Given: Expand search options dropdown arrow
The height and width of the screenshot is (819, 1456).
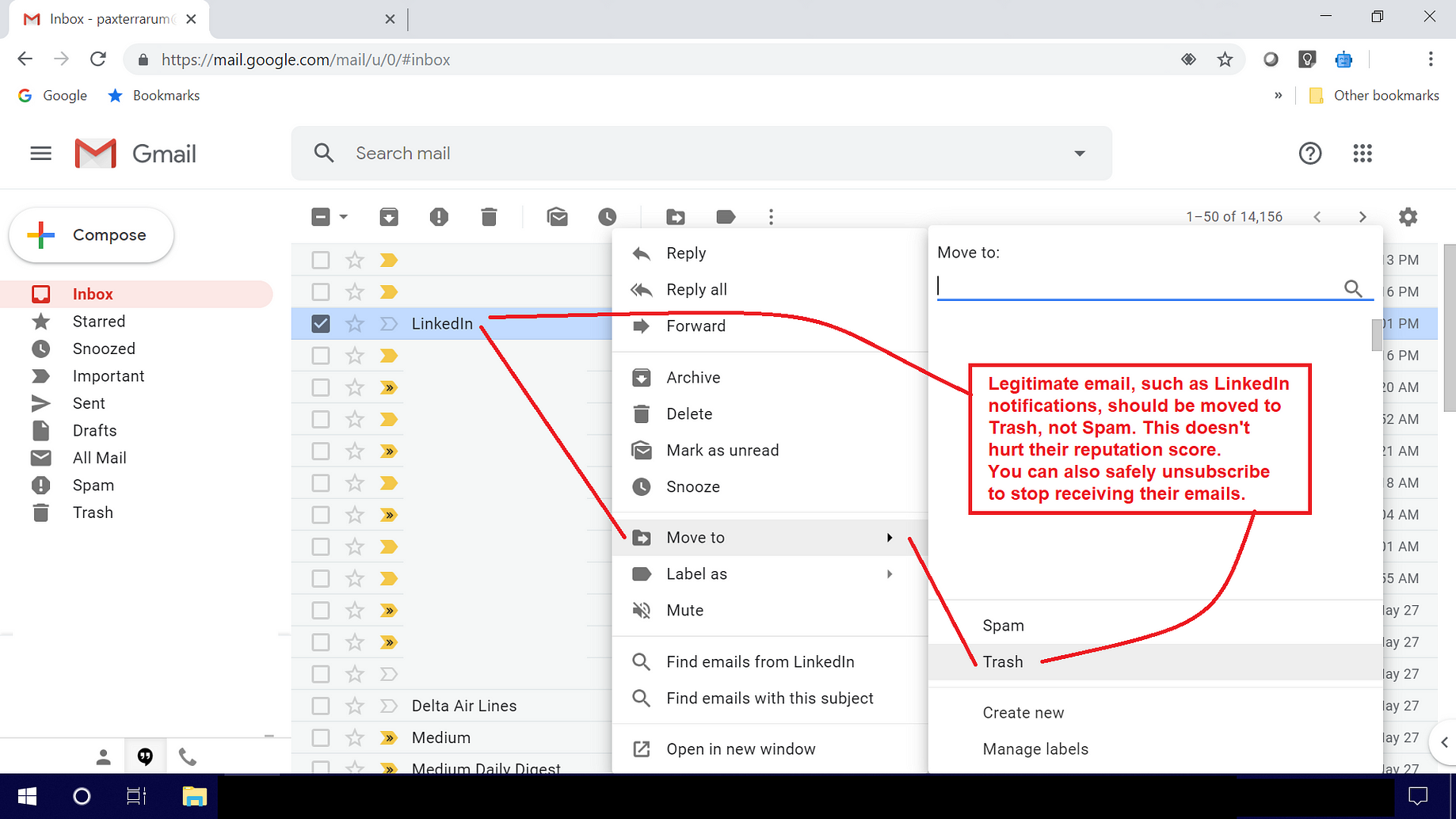Looking at the screenshot, I should (1079, 154).
